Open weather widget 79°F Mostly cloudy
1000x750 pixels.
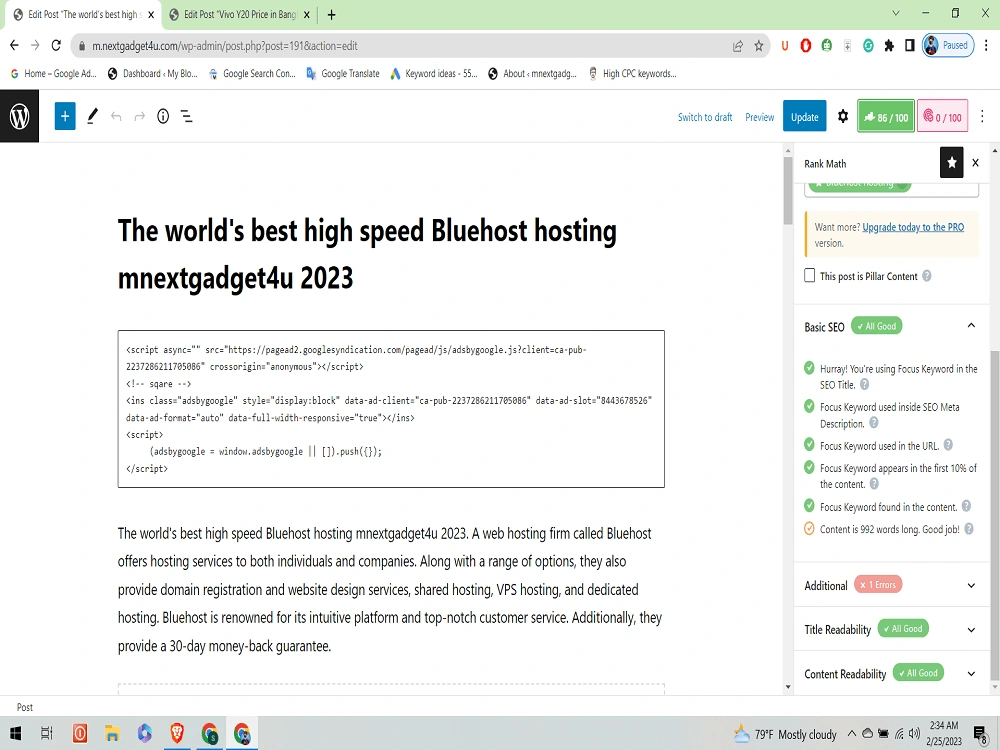coord(786,734)
